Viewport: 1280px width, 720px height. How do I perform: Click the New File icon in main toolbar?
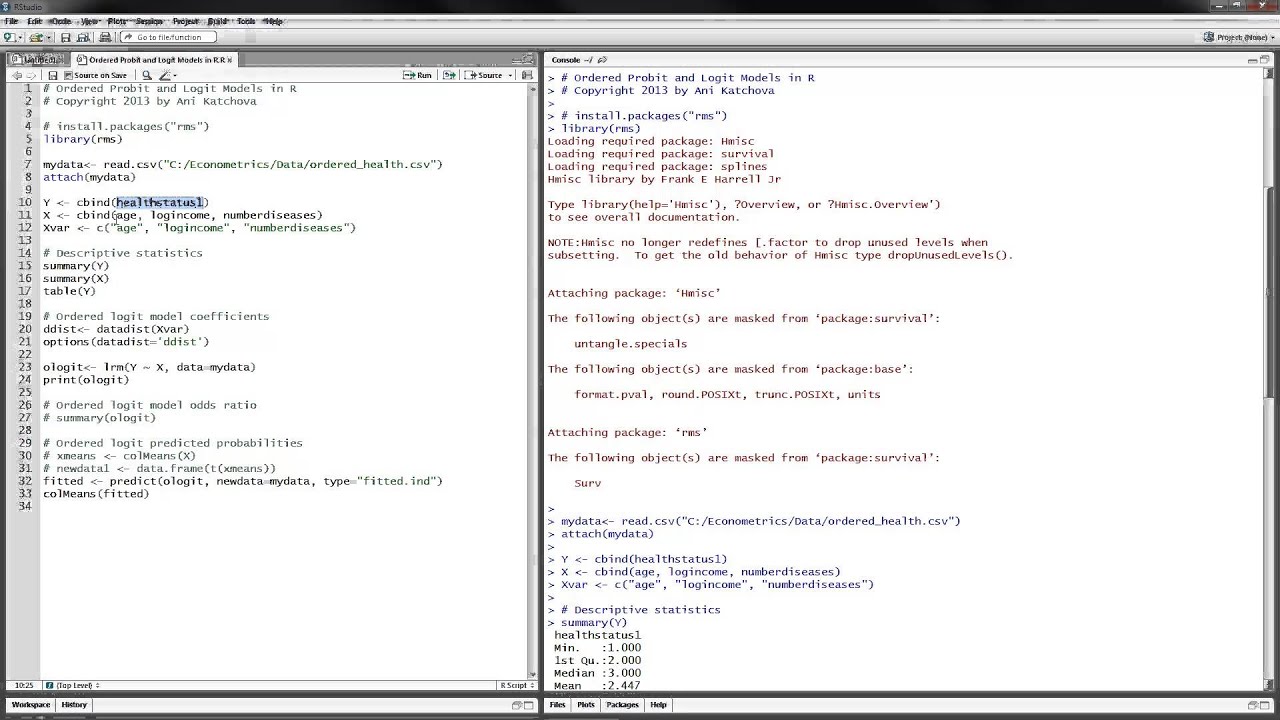9,37
